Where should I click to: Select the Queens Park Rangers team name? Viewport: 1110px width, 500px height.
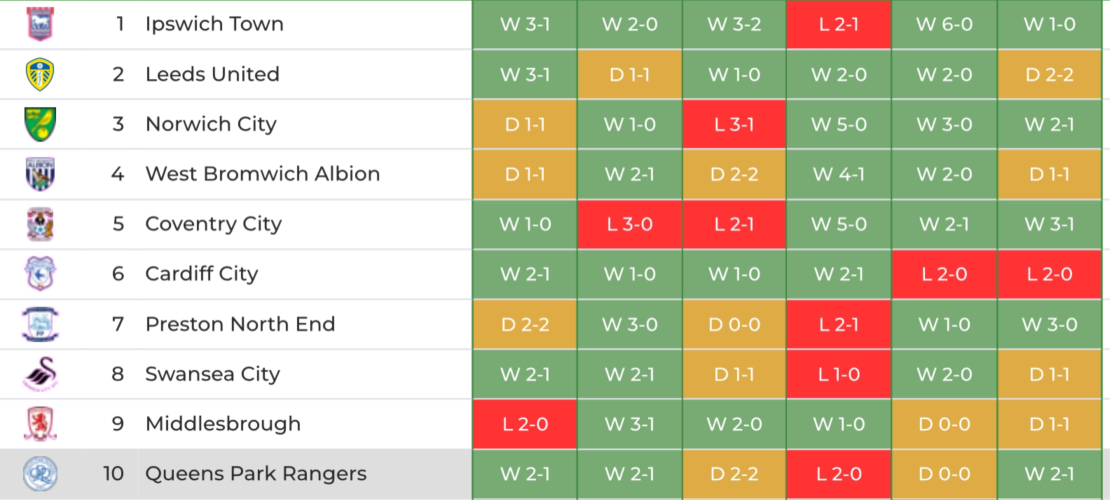click(x=256, y=474)
